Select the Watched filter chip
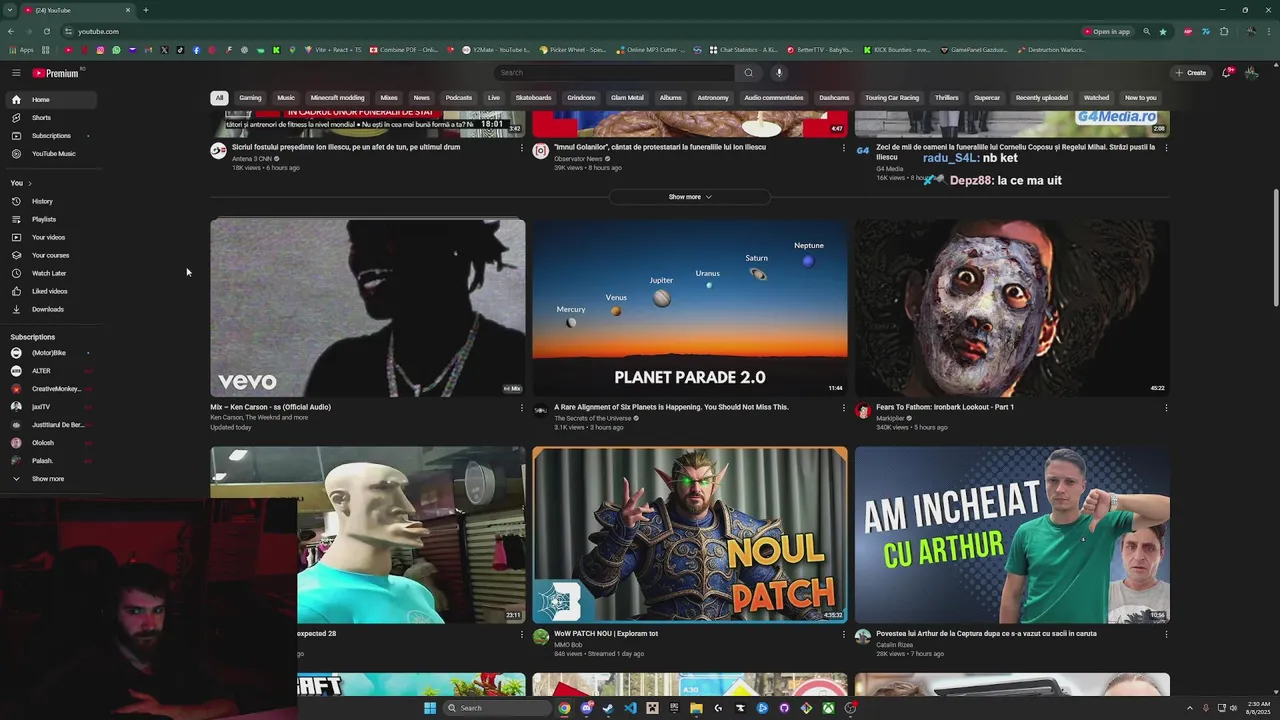 [1097, 98]
